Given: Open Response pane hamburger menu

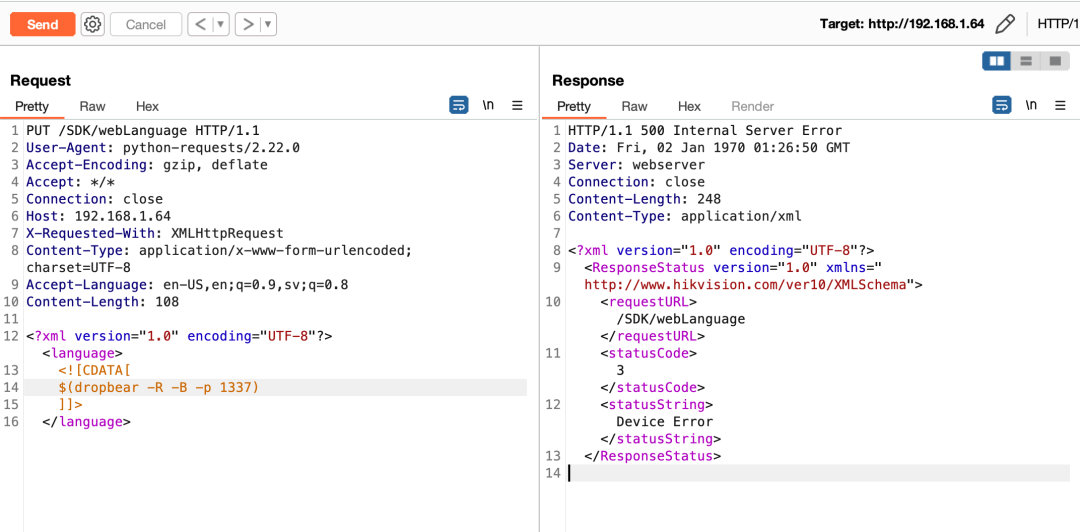Looking at the screenshot, I should point(1060,105).
